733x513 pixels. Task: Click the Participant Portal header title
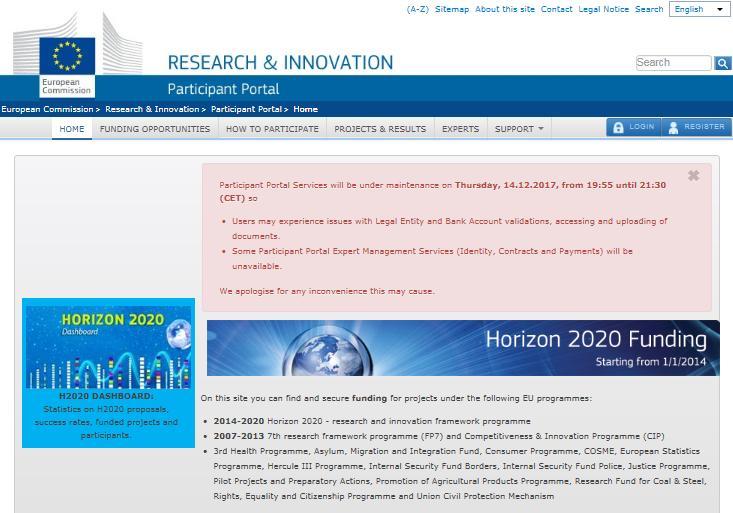click(x=223, y=89)
